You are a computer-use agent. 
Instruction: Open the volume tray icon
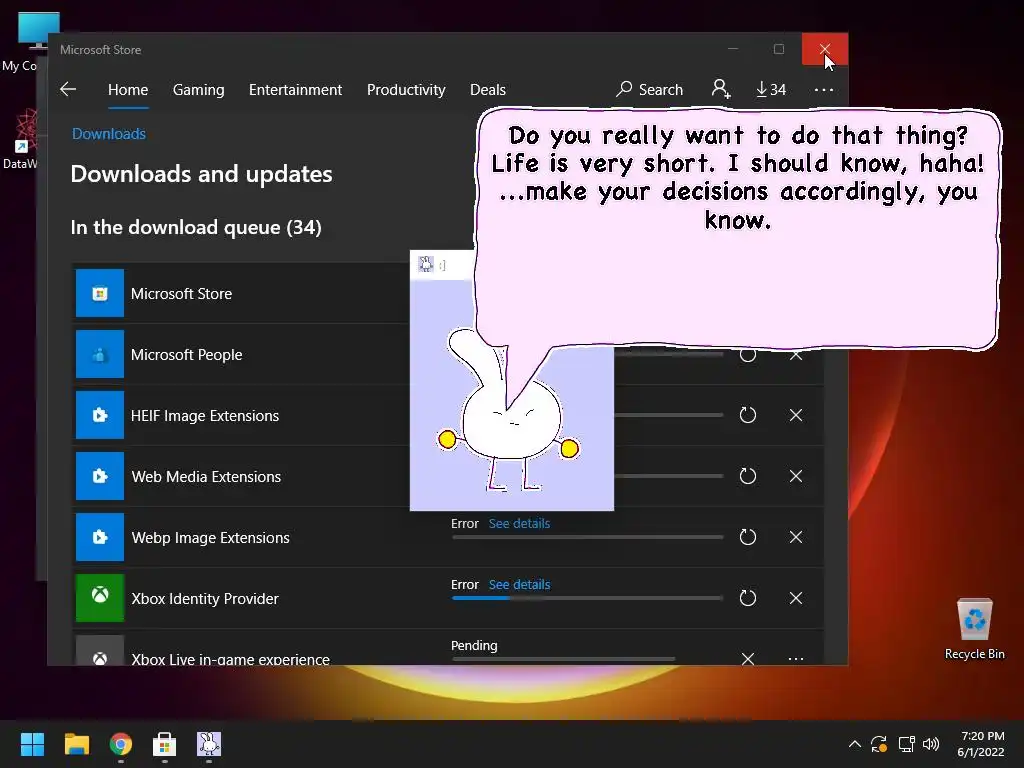931,744
